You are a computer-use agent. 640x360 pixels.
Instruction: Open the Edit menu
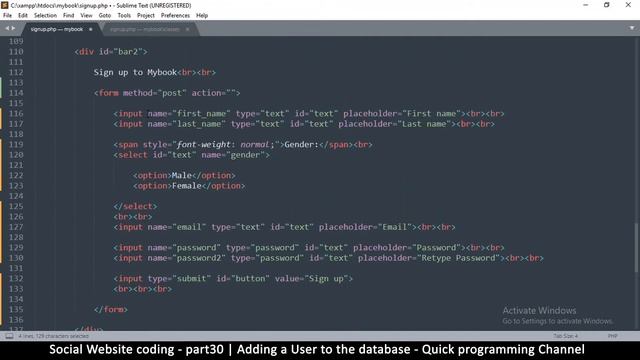pos(23,16)
